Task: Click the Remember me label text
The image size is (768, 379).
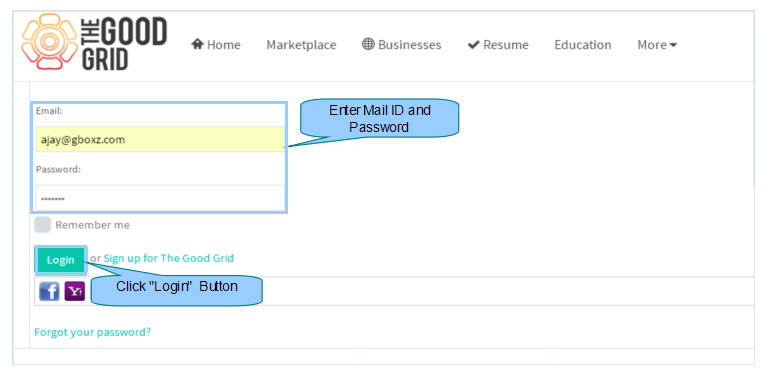Action: pyautogui.click(x=93, y=225)
